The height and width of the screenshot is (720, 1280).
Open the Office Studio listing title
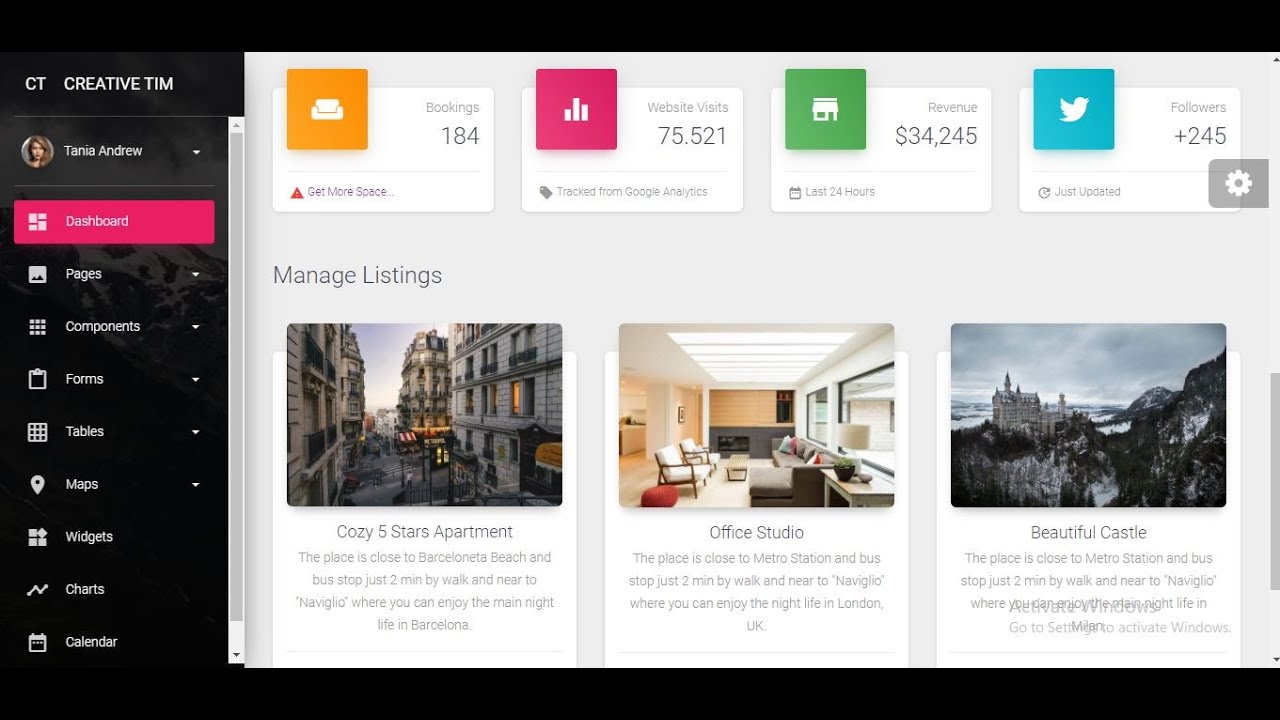(x=756, y=533)
